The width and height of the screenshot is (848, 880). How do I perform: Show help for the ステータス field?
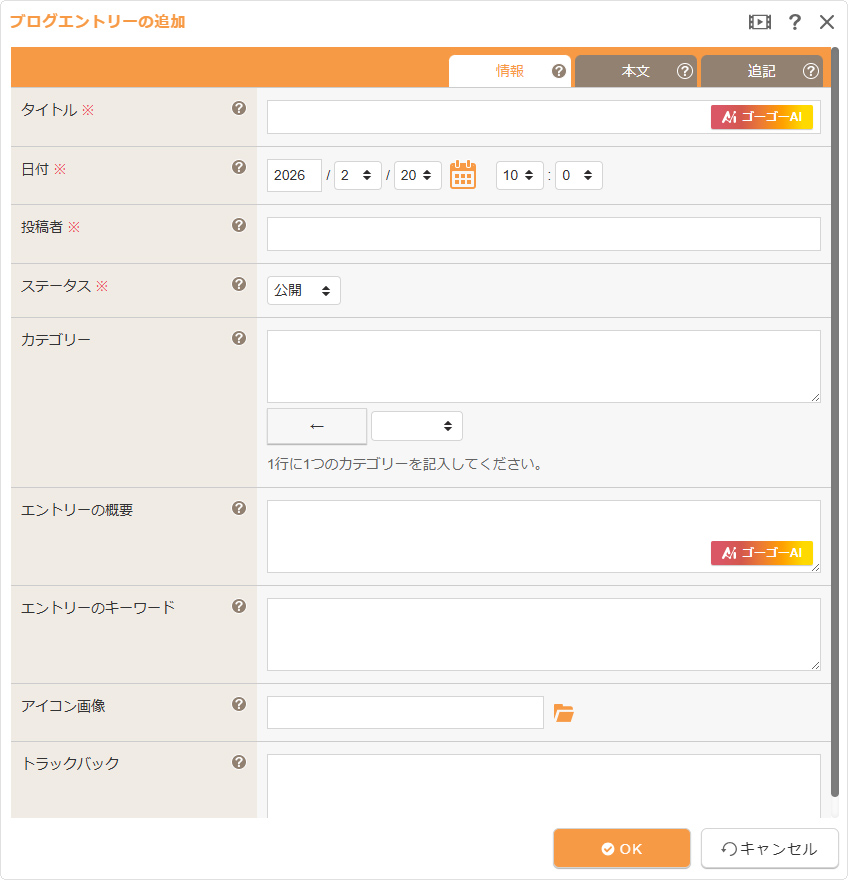(239, 284)
